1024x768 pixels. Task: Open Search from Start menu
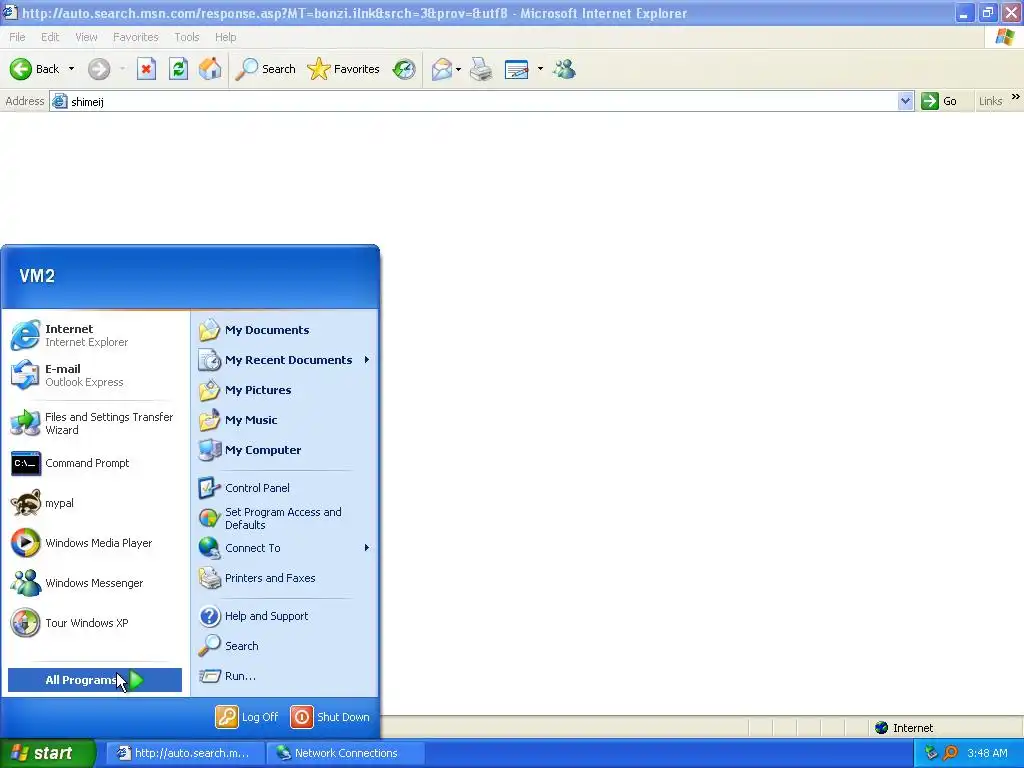(285, 646)
